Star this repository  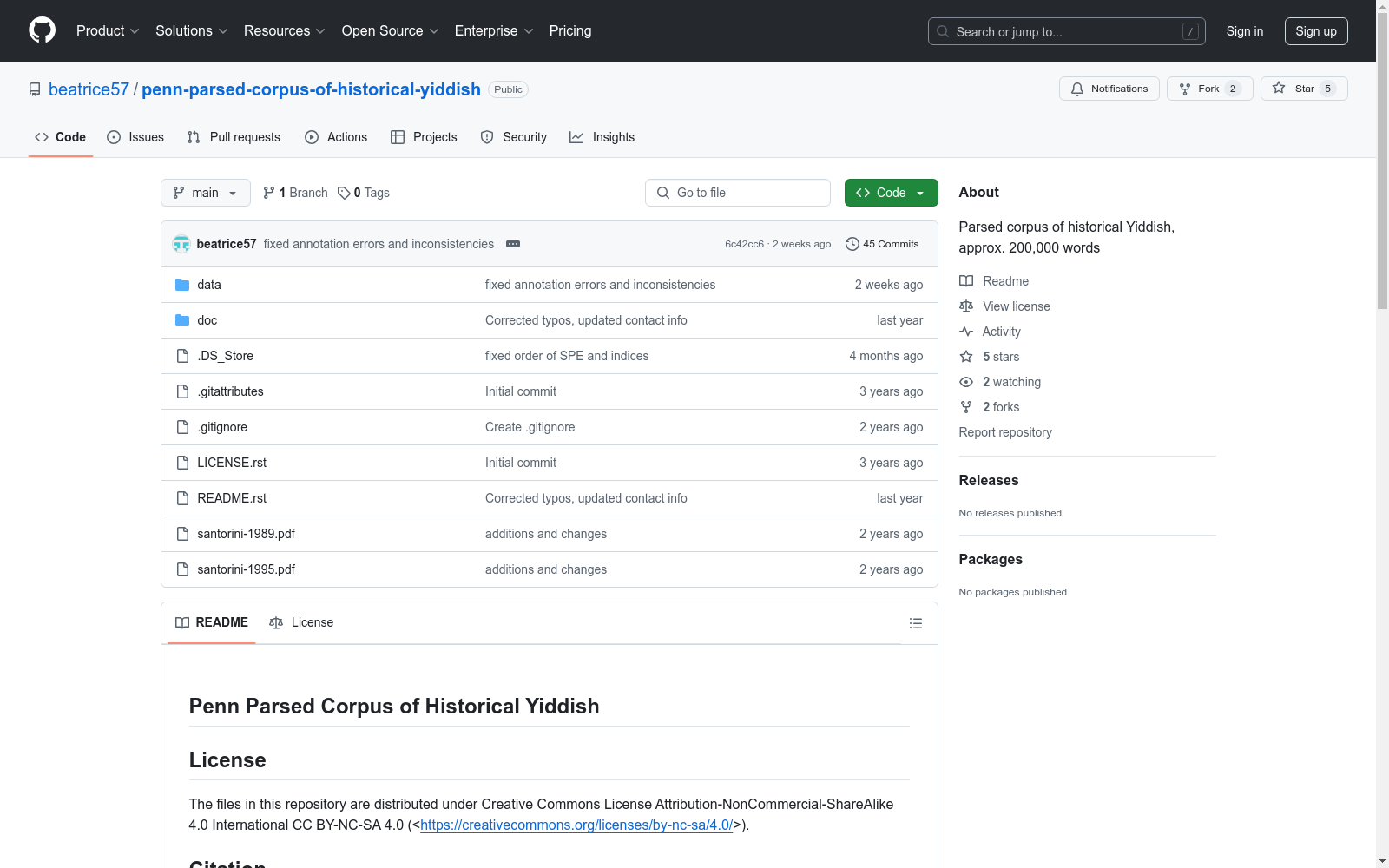[x=1304, y=89]
